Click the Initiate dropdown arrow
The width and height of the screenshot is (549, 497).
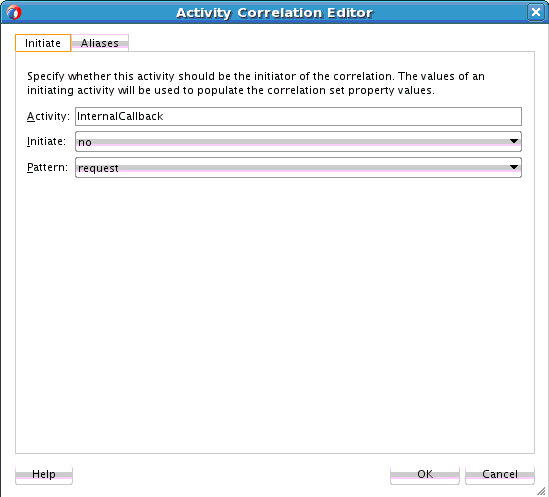tap(514, 141)
